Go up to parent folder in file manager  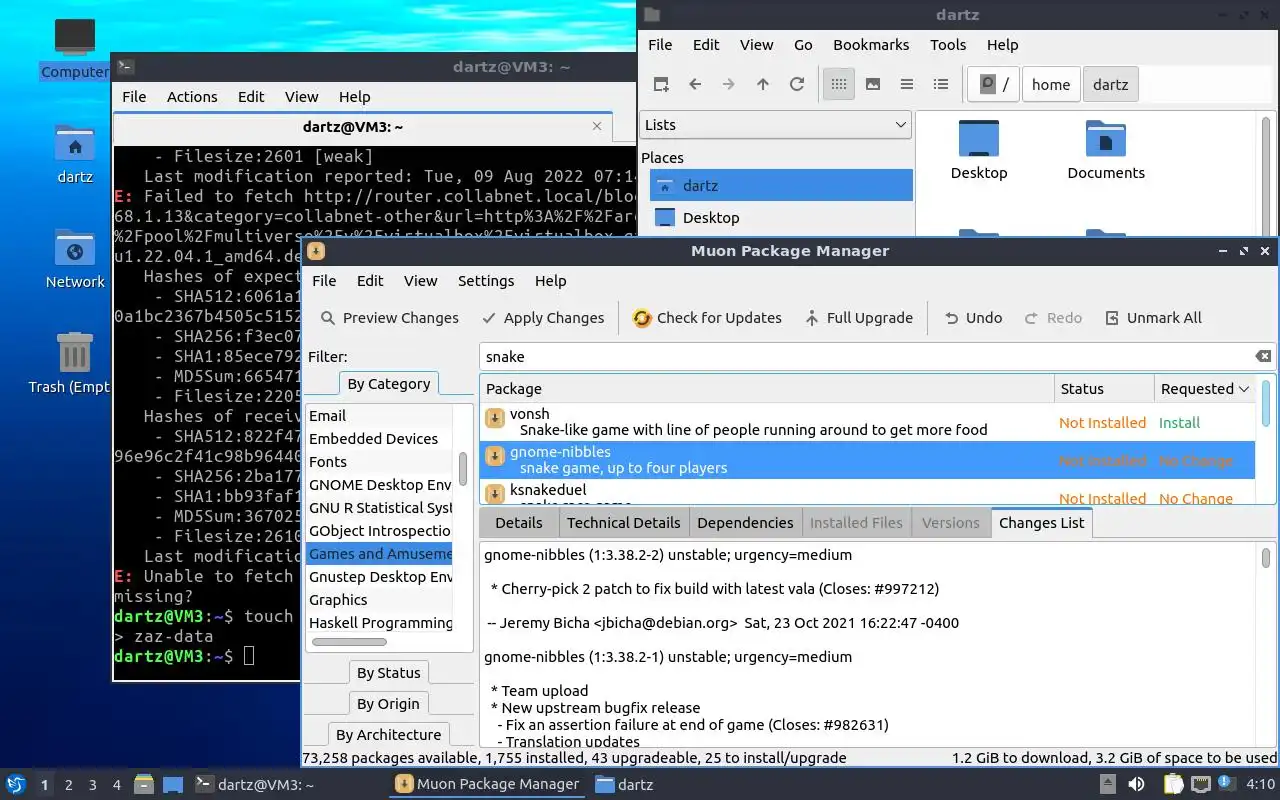coord(763,85)
